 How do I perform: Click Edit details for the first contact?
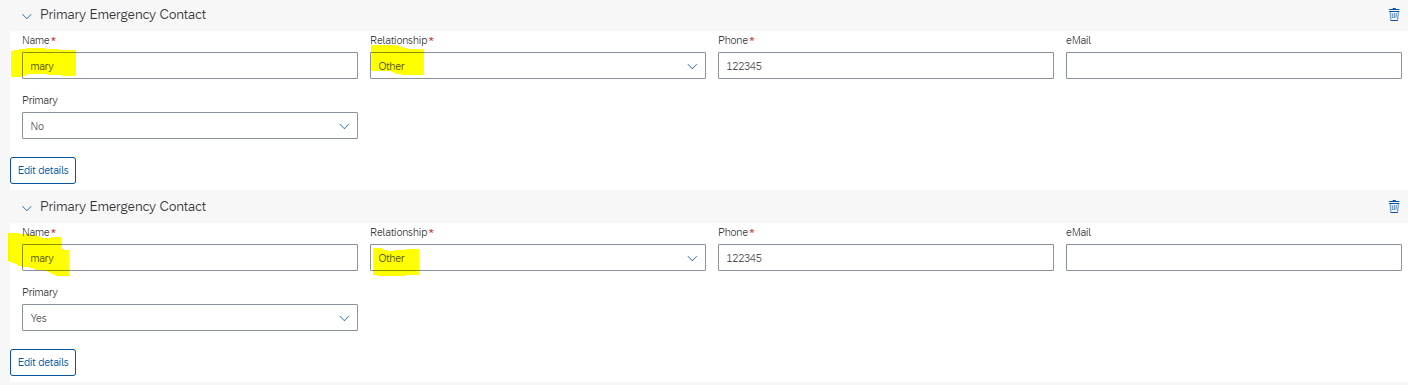coord(43,170)
